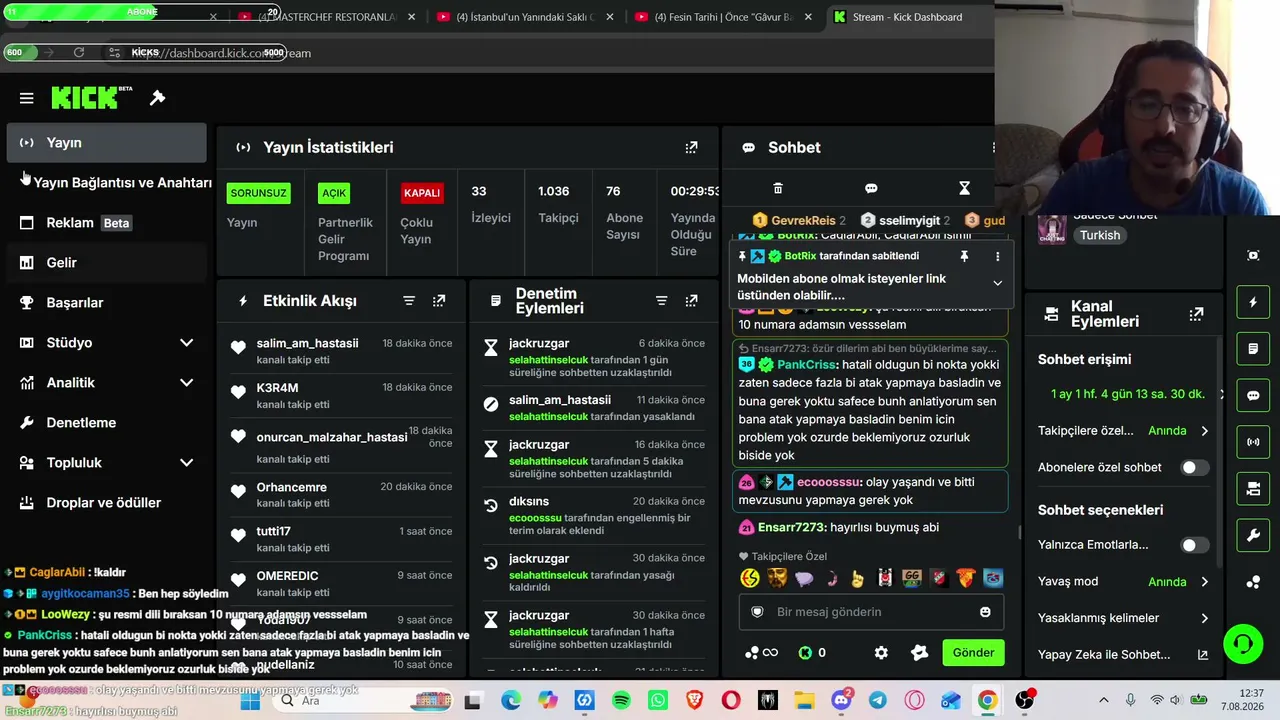The width and height of the screenshot is (1280, 720).
Task: Open the Başarılar sidebar item
Action: click(106, 303)
